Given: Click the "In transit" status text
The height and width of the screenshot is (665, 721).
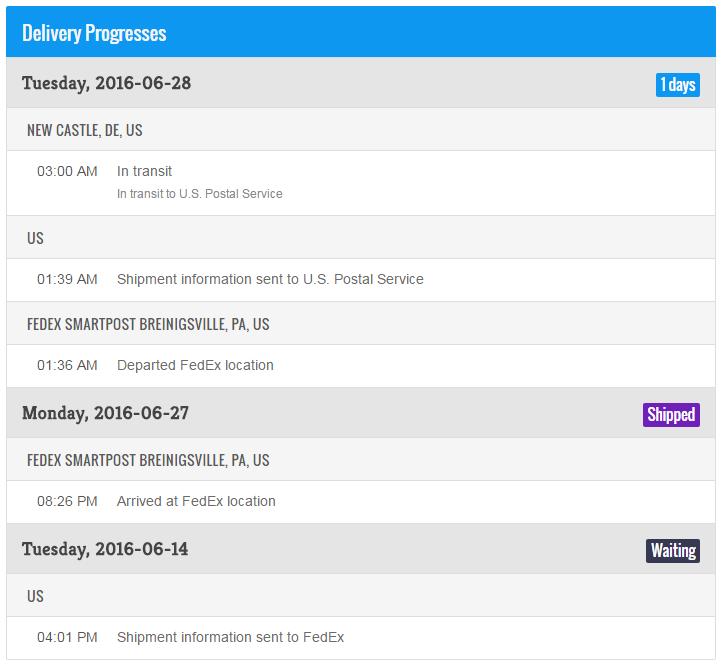Looking at the screenshot, I should pyautogui.click(x=144, y=171).
